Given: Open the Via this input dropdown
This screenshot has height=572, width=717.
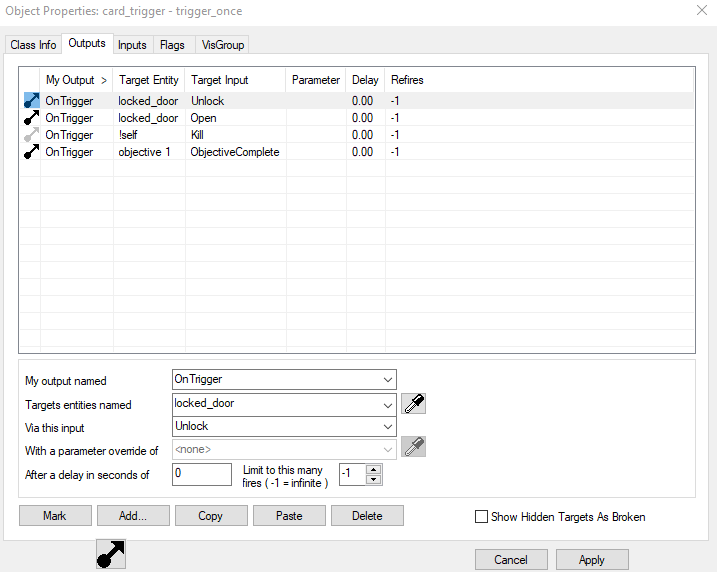Looking at the screenshot, I should point(387,427).
